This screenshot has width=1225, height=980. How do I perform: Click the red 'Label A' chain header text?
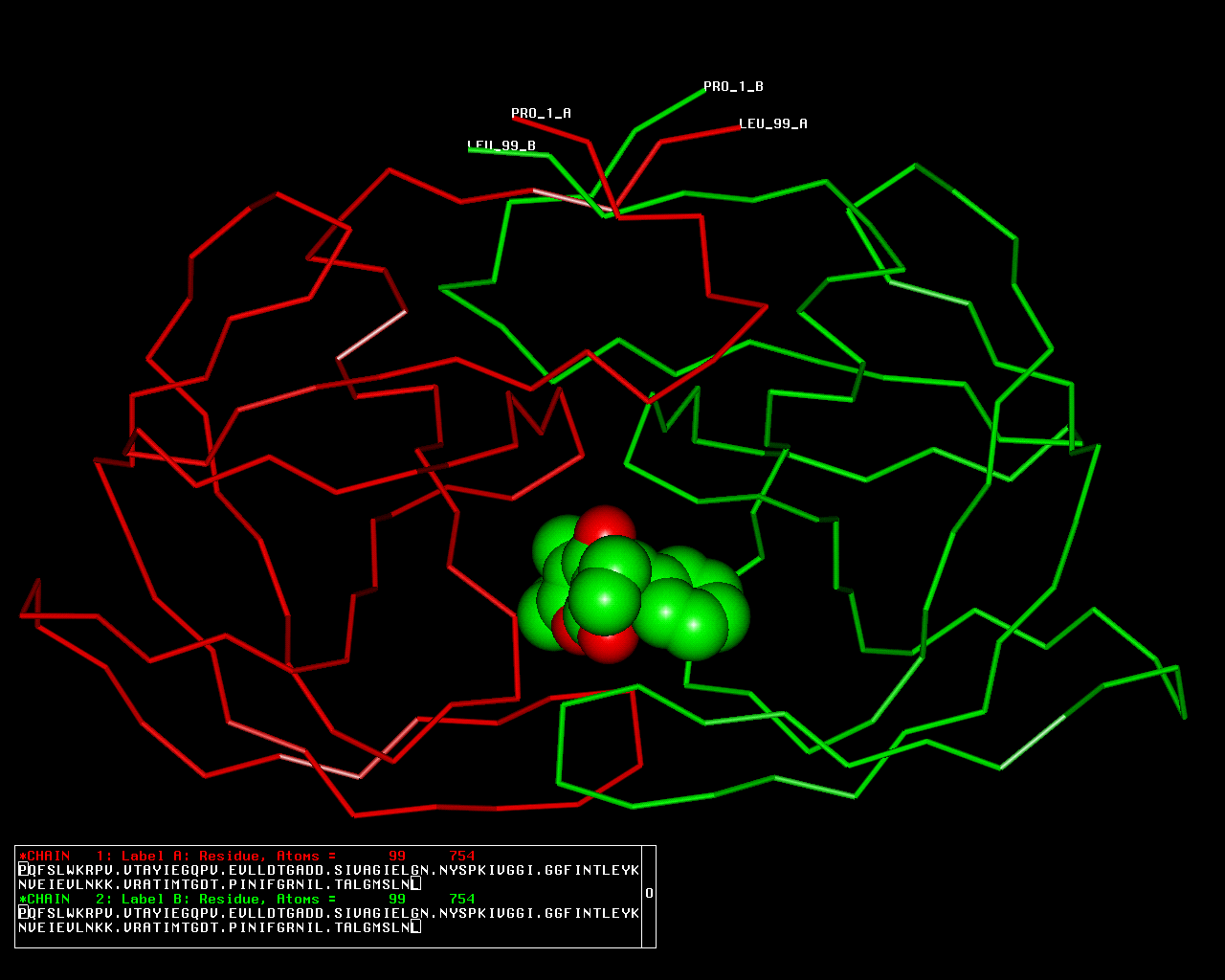coord(154,857)
